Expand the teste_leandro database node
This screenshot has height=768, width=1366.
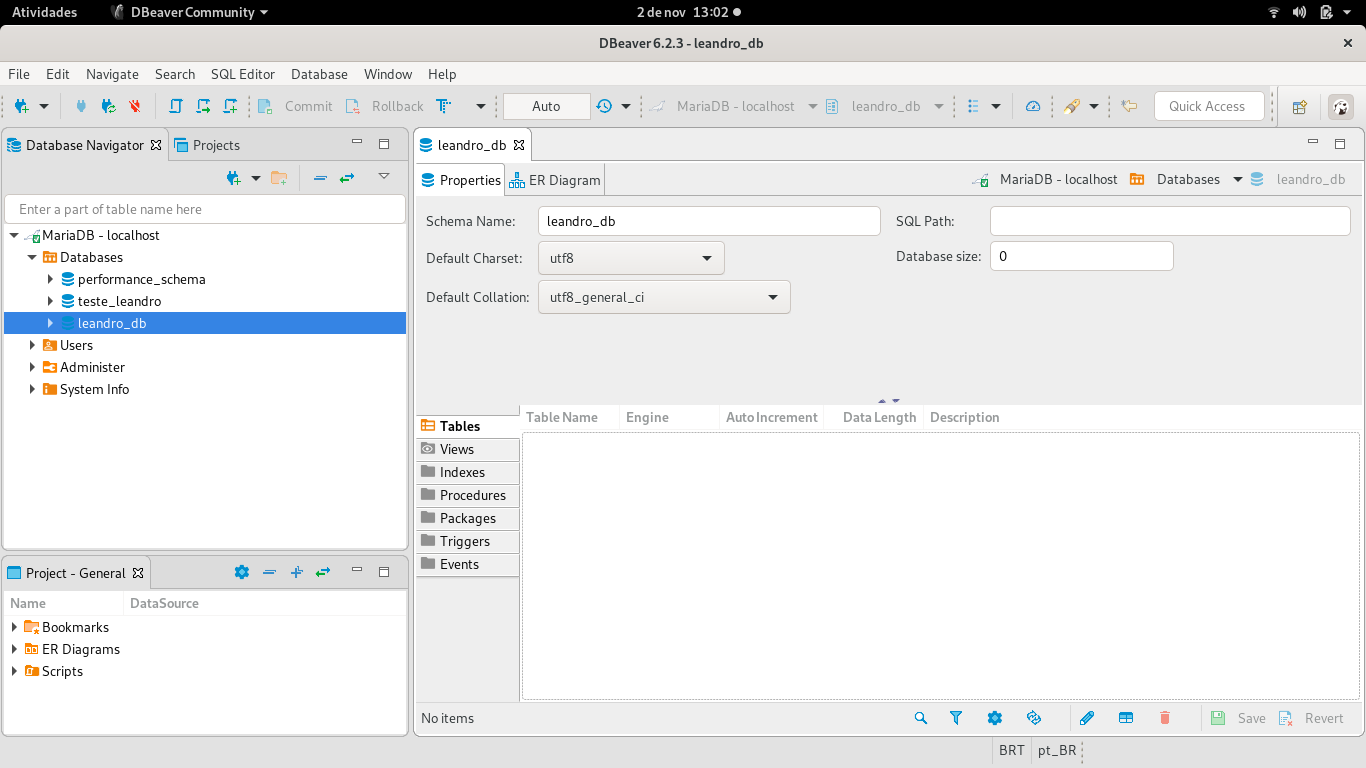point(50,301)
